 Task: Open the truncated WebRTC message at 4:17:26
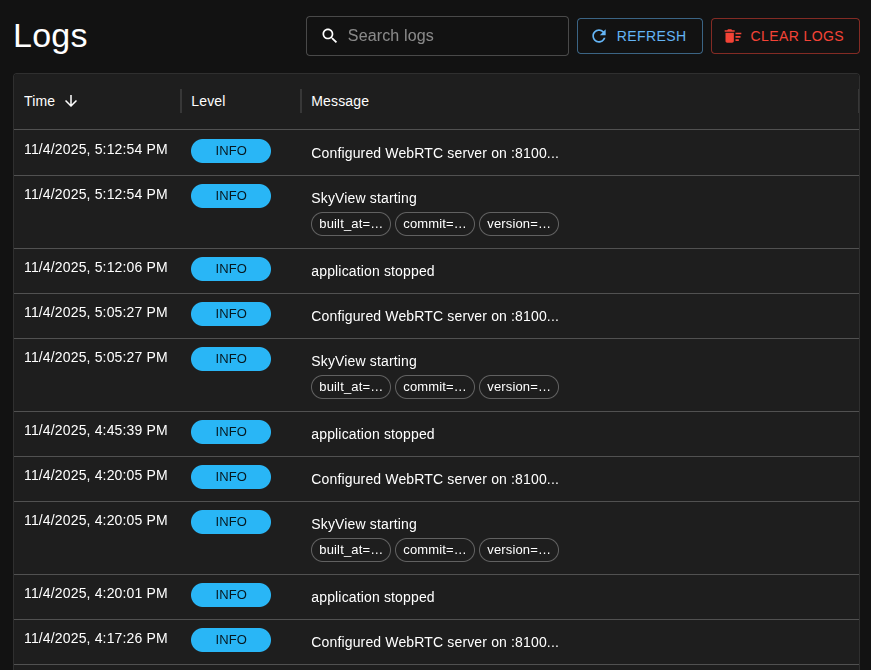coord(435,642)
